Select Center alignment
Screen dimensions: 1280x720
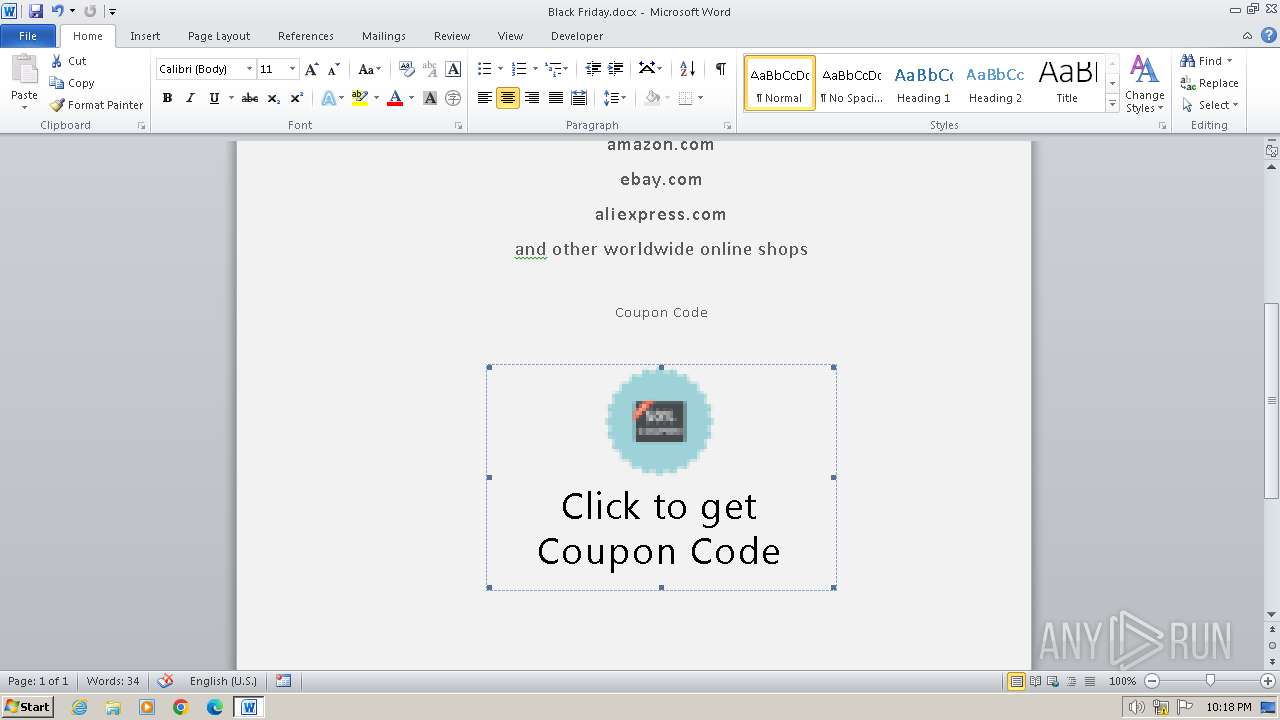(x=508, y=98)
